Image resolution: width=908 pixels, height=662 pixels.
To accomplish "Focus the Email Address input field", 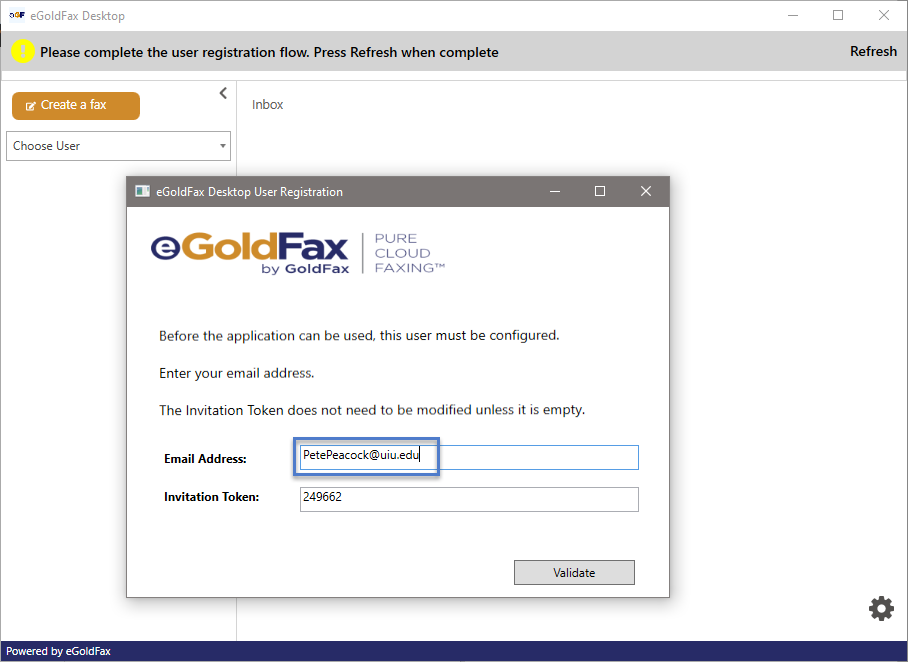I will [469, 457].
